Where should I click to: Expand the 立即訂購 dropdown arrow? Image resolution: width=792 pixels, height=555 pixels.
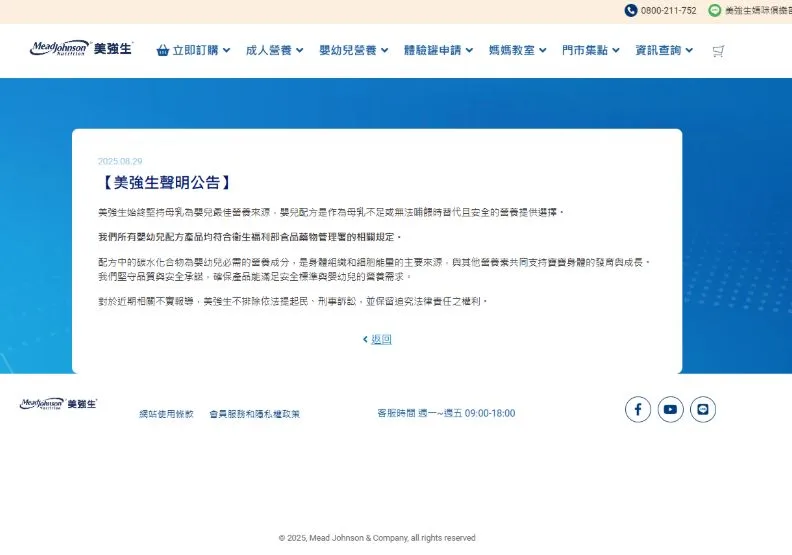(x=226, y=50)
